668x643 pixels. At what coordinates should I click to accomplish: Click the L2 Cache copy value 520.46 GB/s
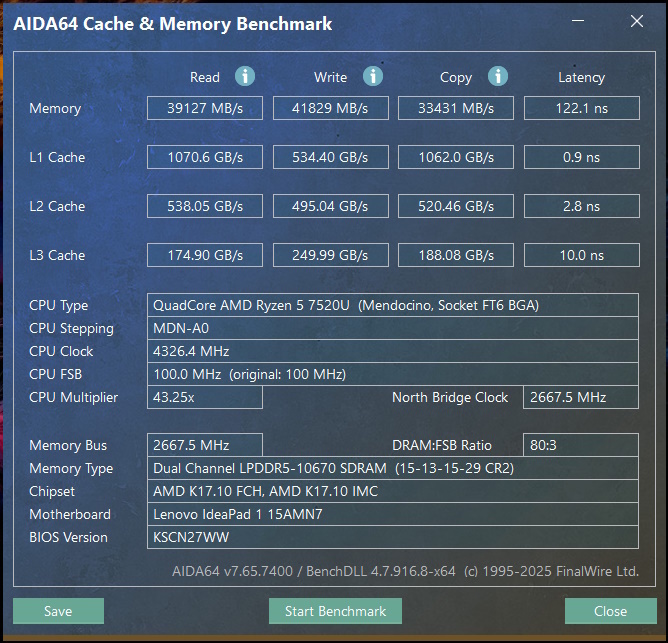click(x=456, y=206)
